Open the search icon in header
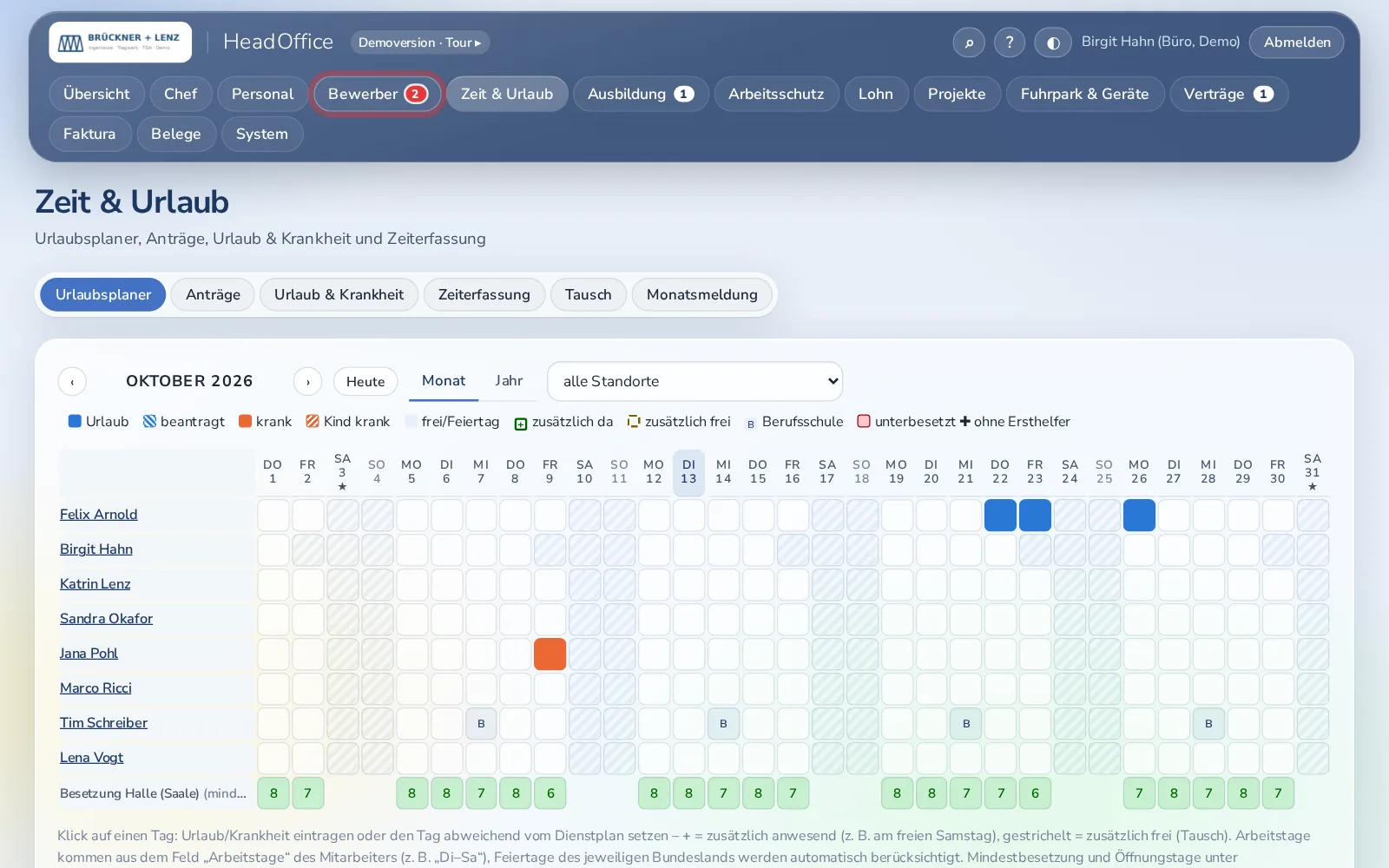The height and width of the screenshot is (868, 1389). (x=969, y=42)
